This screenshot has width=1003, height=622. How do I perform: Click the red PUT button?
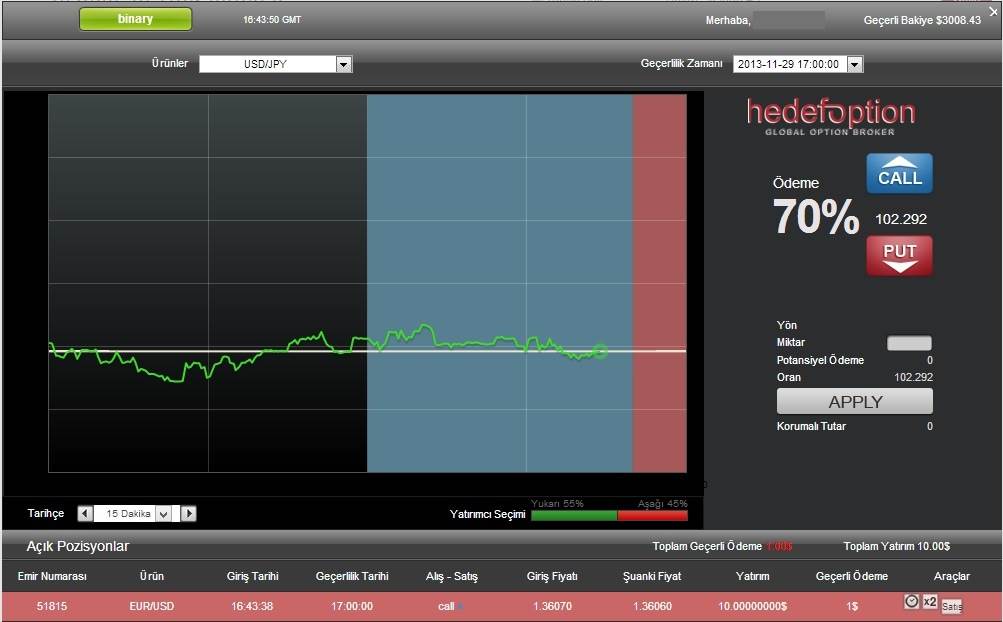[899, 256]
